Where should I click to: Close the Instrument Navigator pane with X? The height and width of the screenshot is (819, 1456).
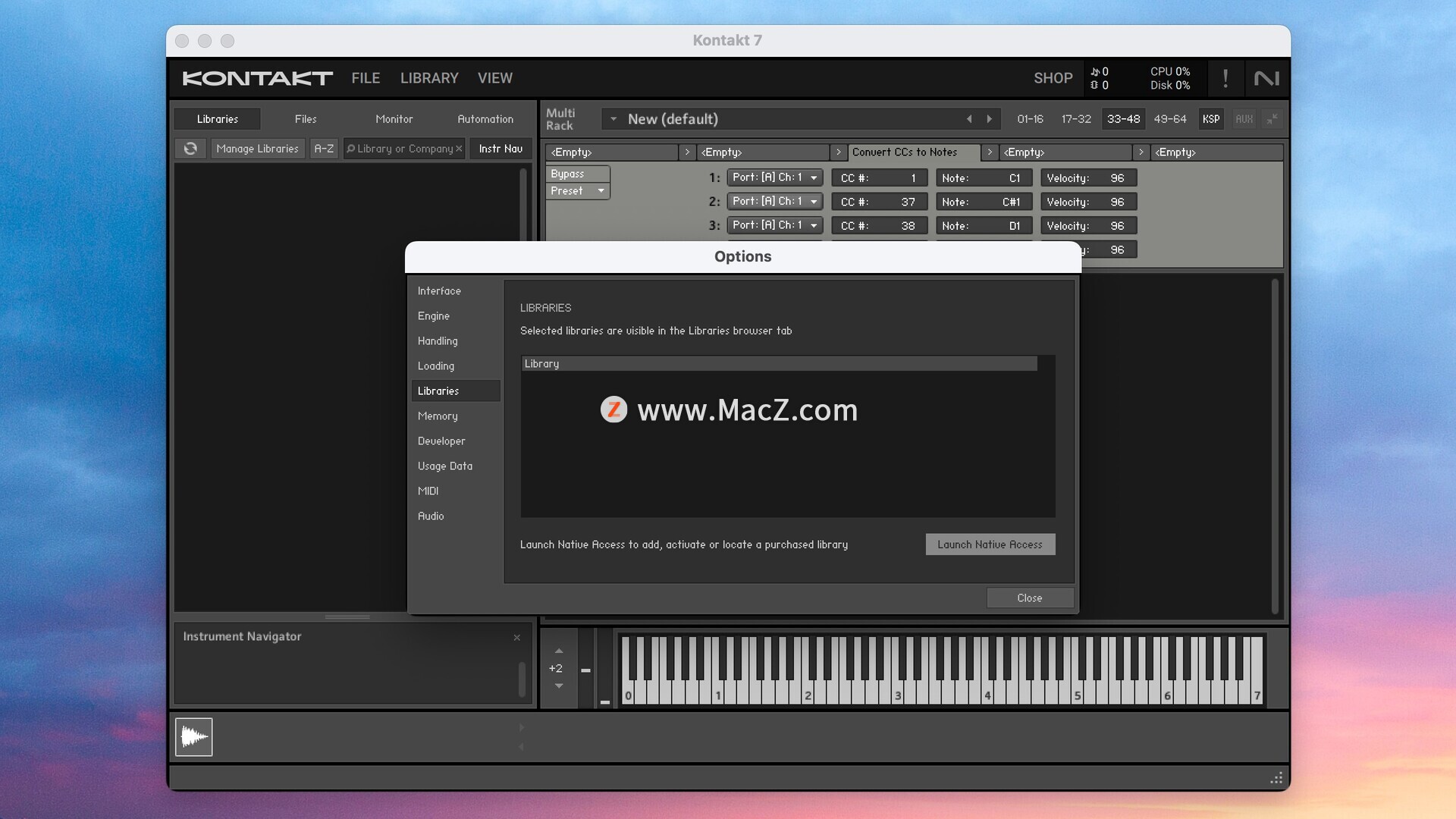[517, 638]
